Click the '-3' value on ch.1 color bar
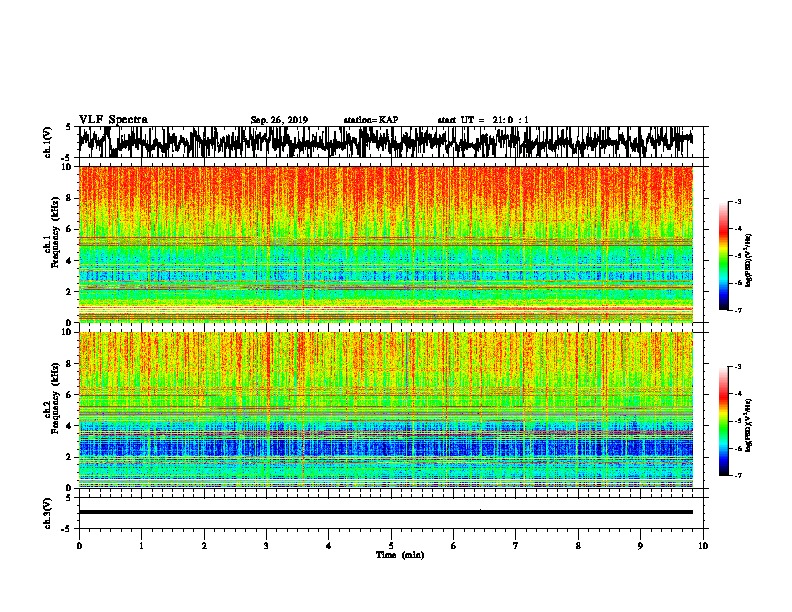 (738, 201)
